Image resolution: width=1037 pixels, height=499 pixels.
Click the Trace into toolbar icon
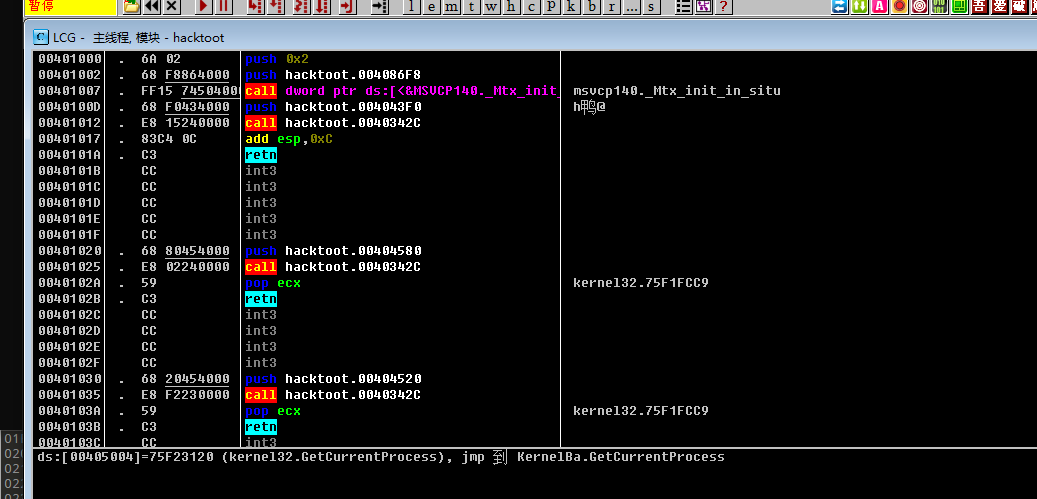click(x=302, y=7)
